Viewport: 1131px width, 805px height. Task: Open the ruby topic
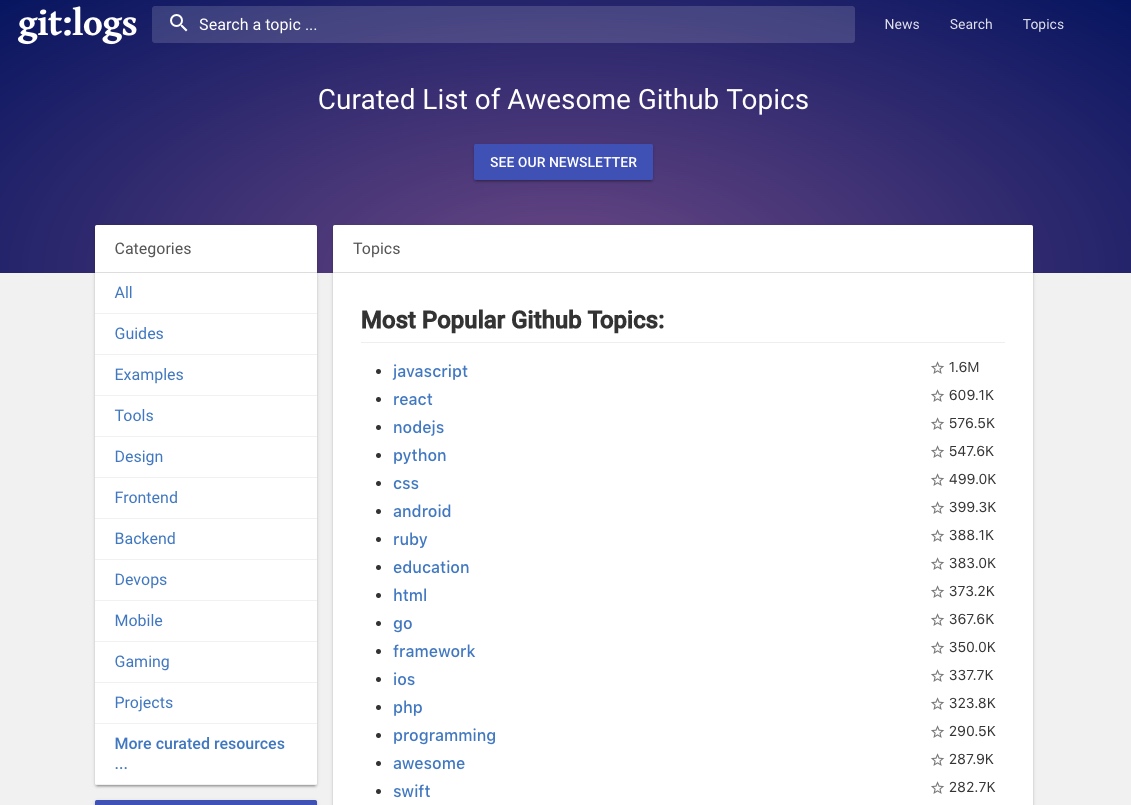pyautogui.click(x=410, y=540)
